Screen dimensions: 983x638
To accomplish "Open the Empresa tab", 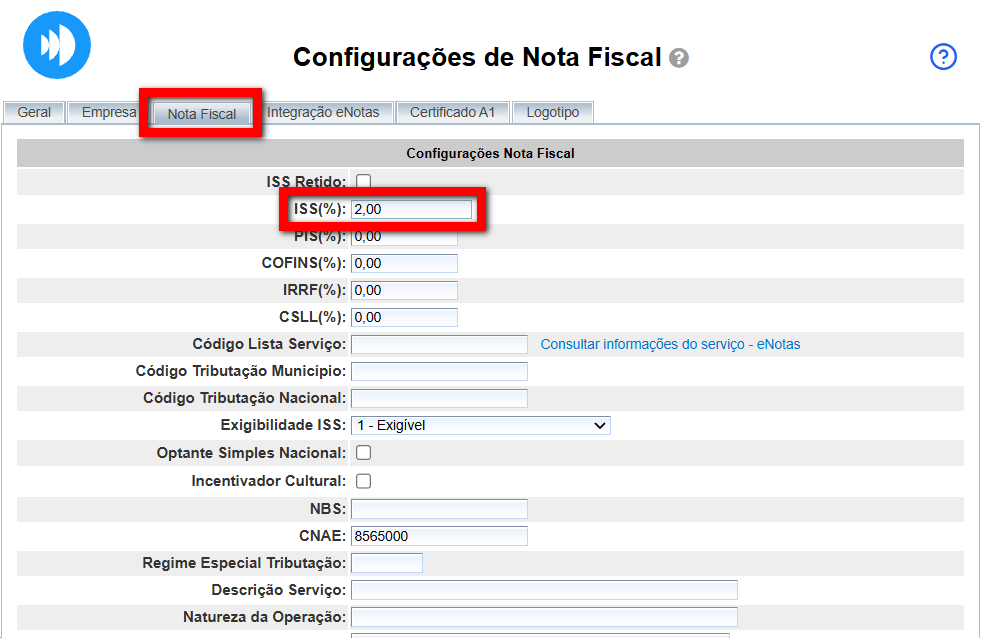I will pos(108,113).
